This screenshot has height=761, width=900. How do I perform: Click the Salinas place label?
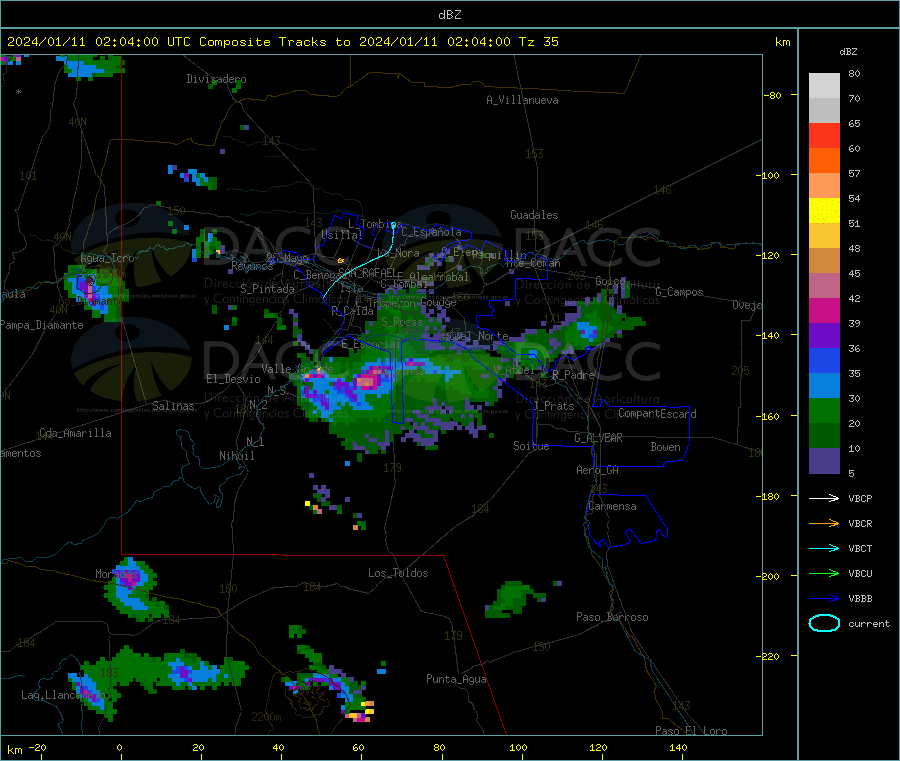coord(173,406)
